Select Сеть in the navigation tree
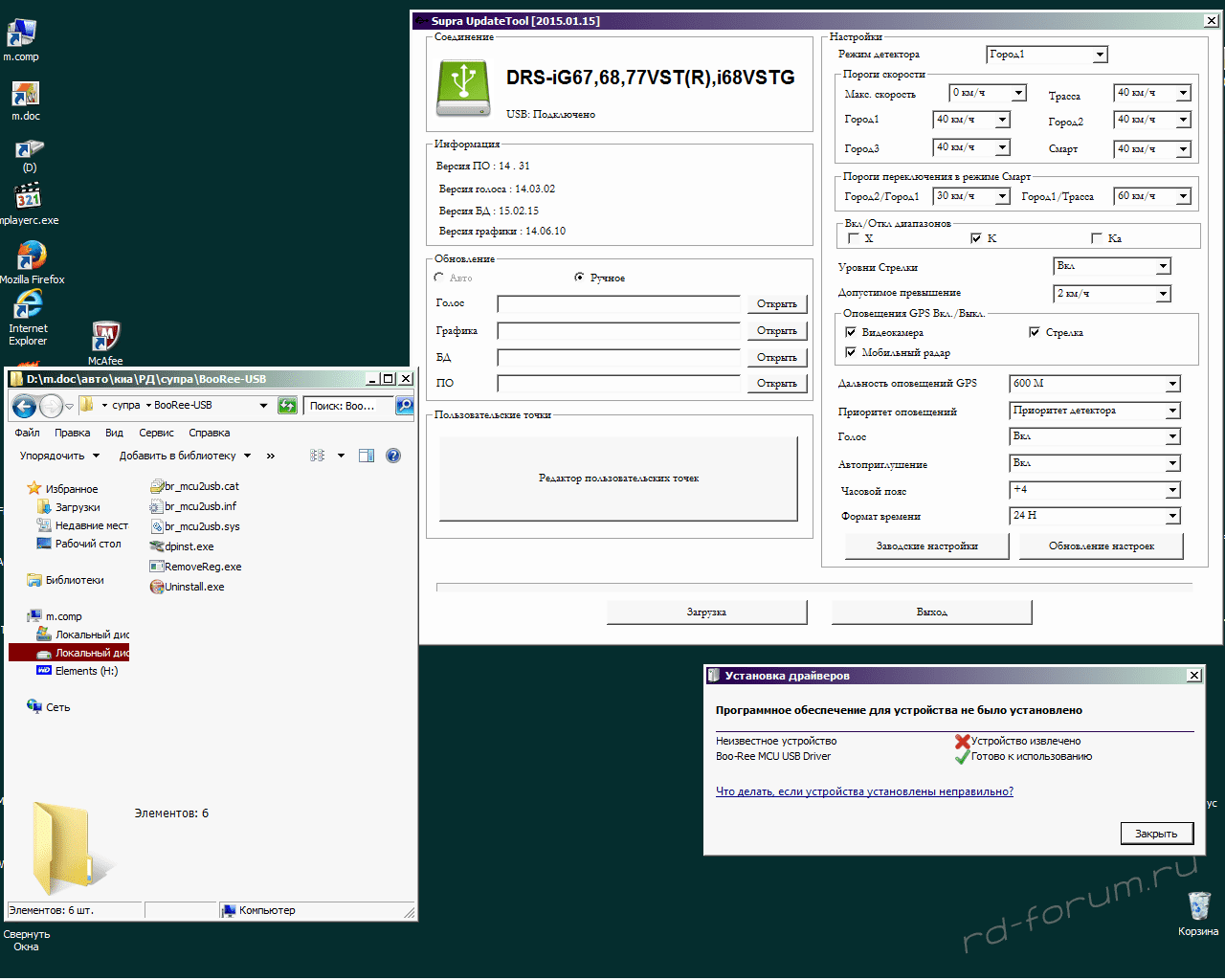1225x980 pixels. coord(49,707)
